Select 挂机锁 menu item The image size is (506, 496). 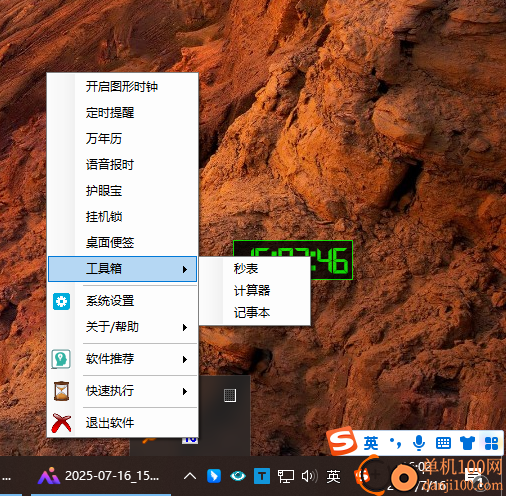[x=122, y=217]
